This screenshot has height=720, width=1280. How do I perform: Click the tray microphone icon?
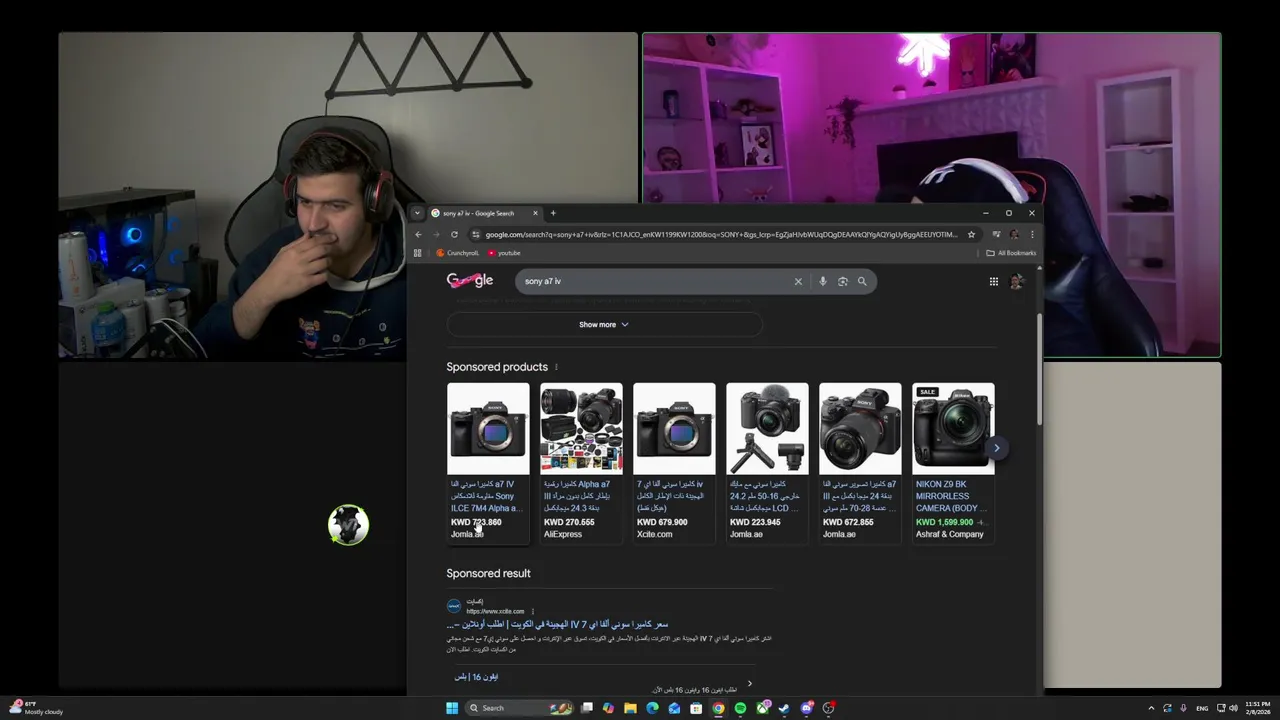(1182, 708)
